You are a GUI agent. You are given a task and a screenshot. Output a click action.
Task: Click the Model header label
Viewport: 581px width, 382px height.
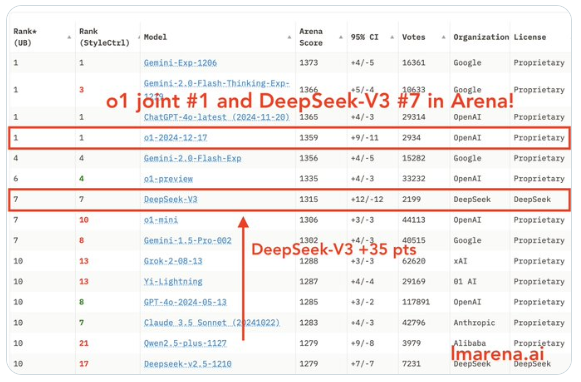pyautogui.click(x=155, y=37)
